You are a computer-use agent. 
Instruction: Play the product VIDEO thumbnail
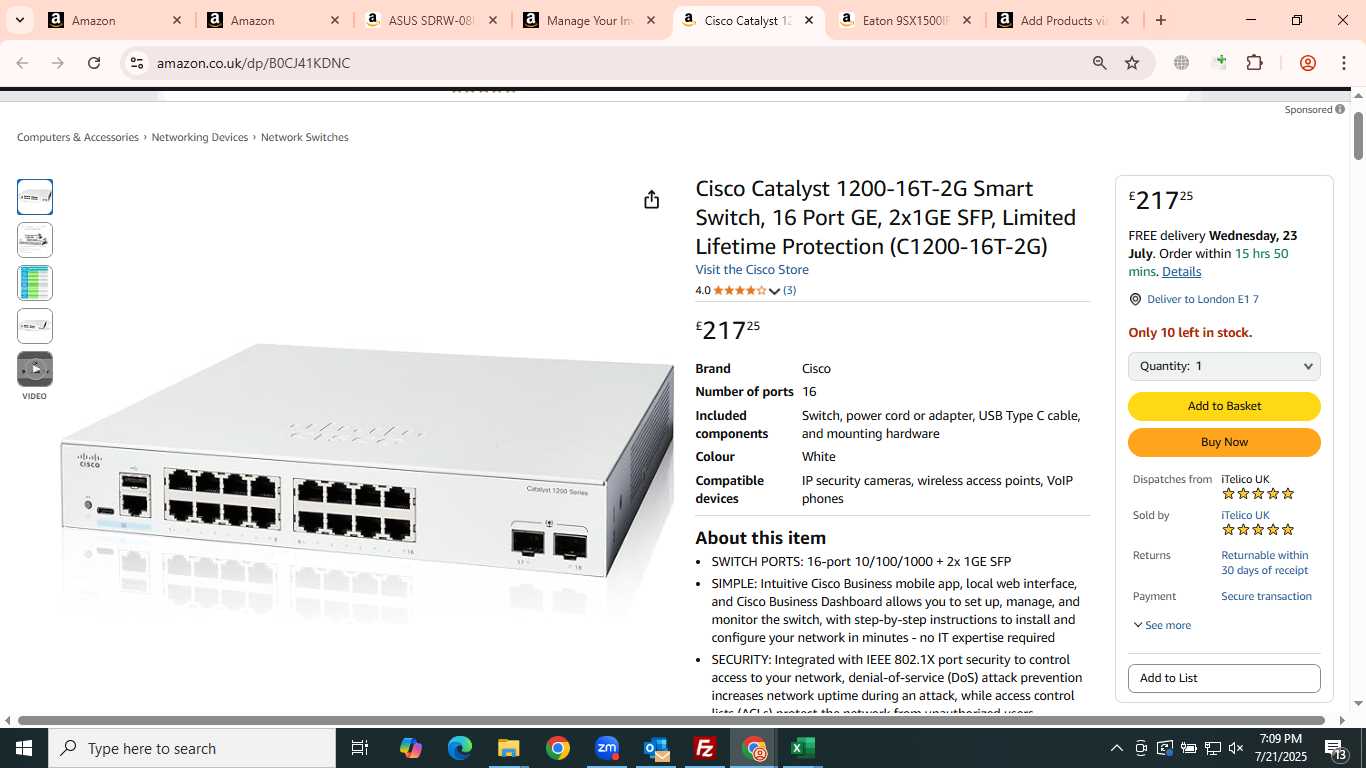(x=35, y=369)
